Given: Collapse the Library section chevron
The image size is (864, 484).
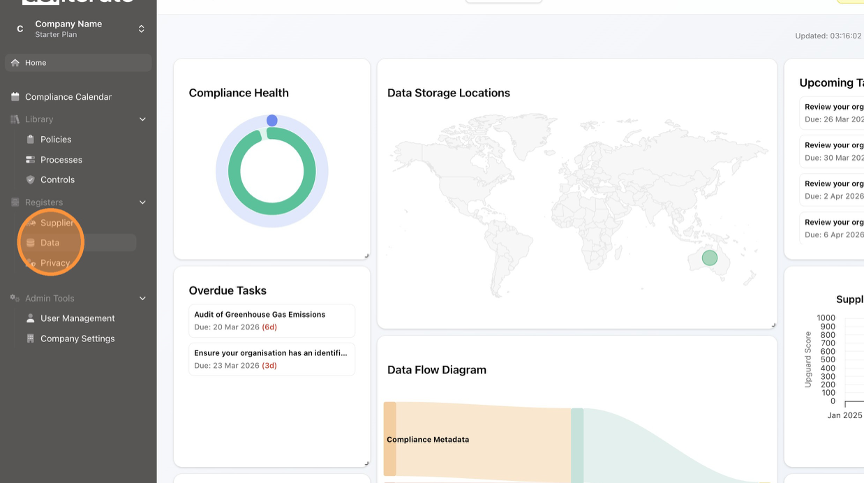Looking at the screenshot, I should coord(142,120).
